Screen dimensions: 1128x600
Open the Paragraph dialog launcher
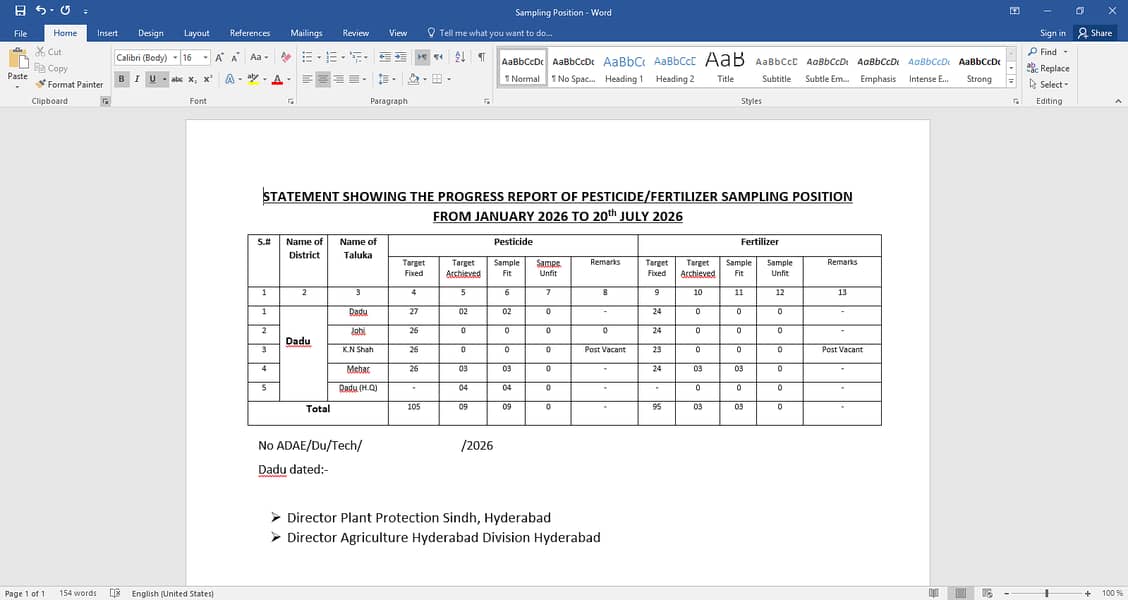click(x=487, y=101)
